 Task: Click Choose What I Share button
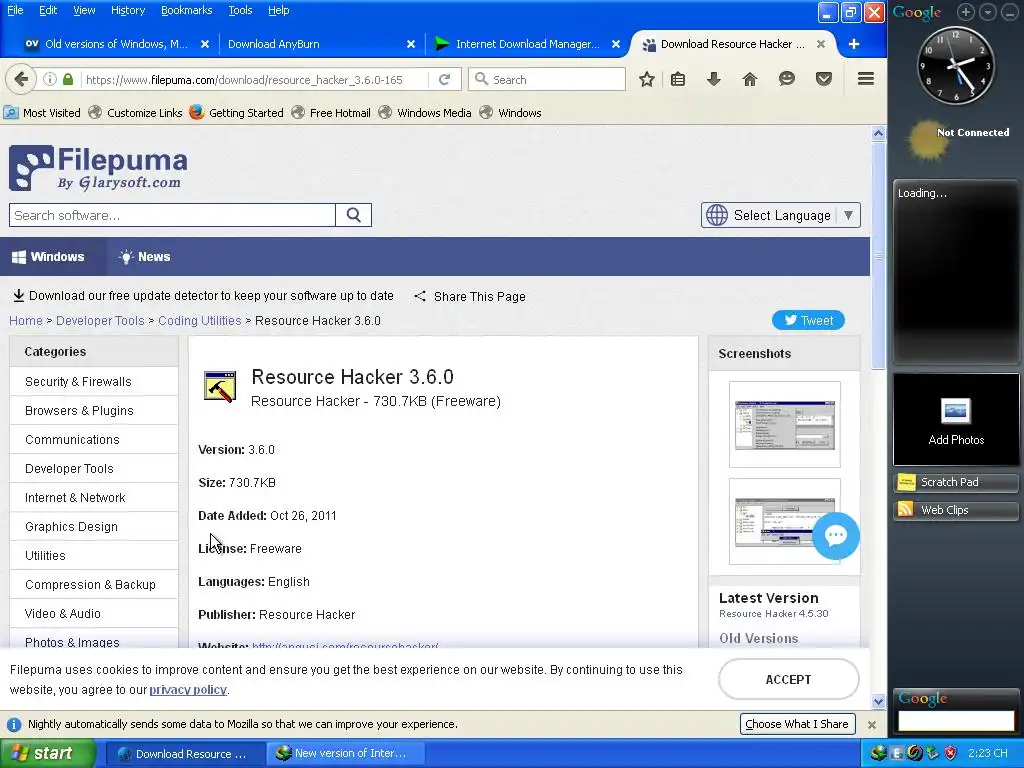pos(797,724)
